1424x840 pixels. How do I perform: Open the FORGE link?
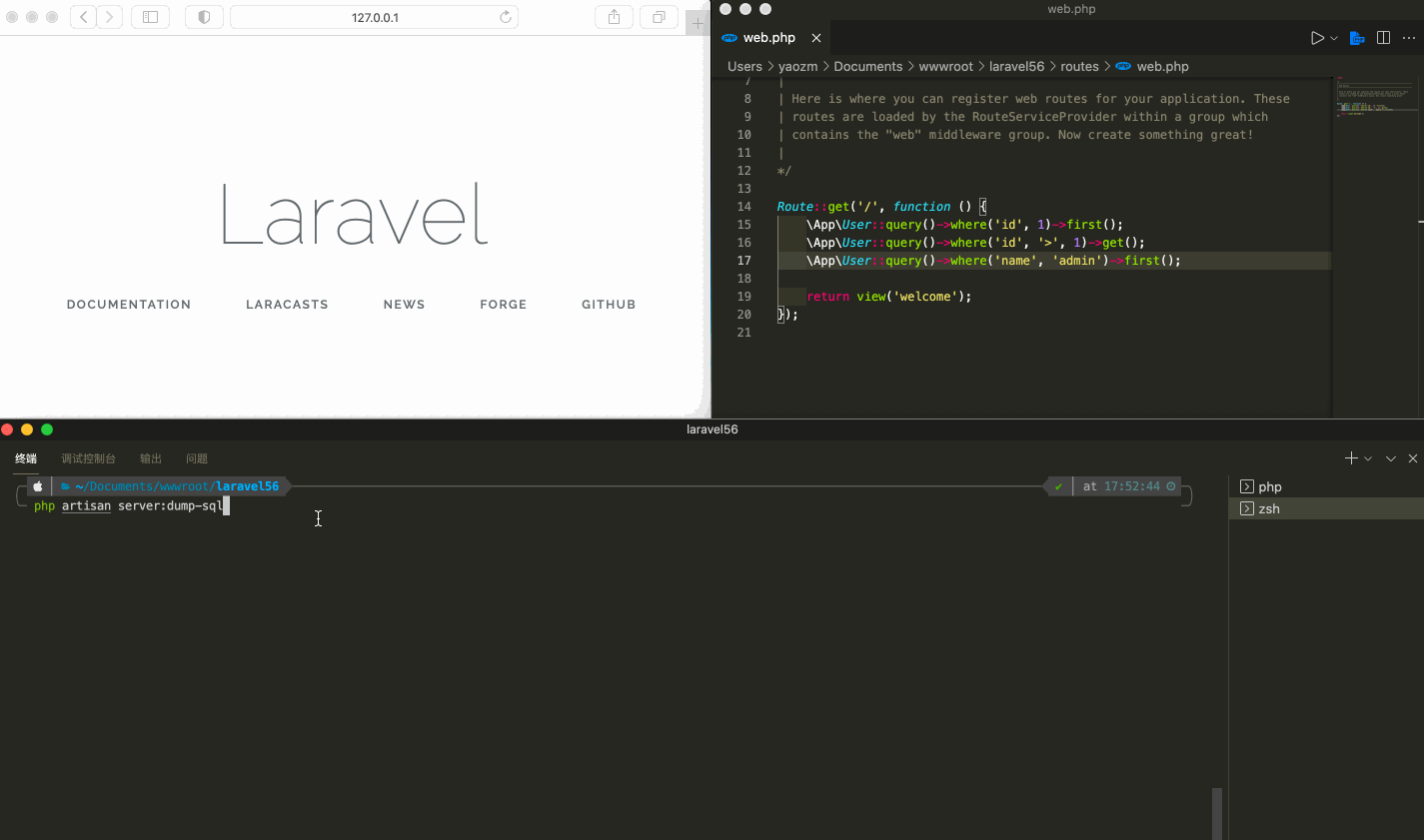503,305
